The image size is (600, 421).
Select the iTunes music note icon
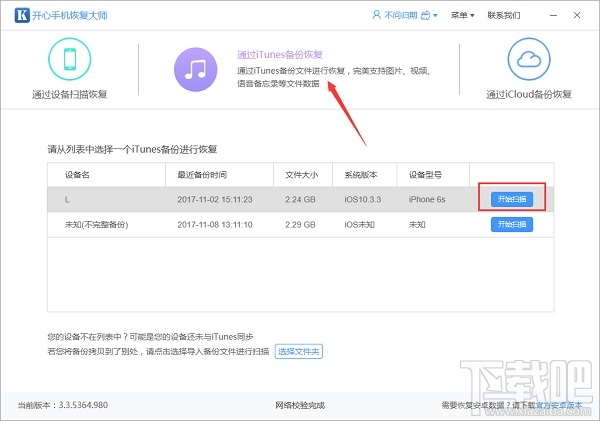click(x=196, y=70)
